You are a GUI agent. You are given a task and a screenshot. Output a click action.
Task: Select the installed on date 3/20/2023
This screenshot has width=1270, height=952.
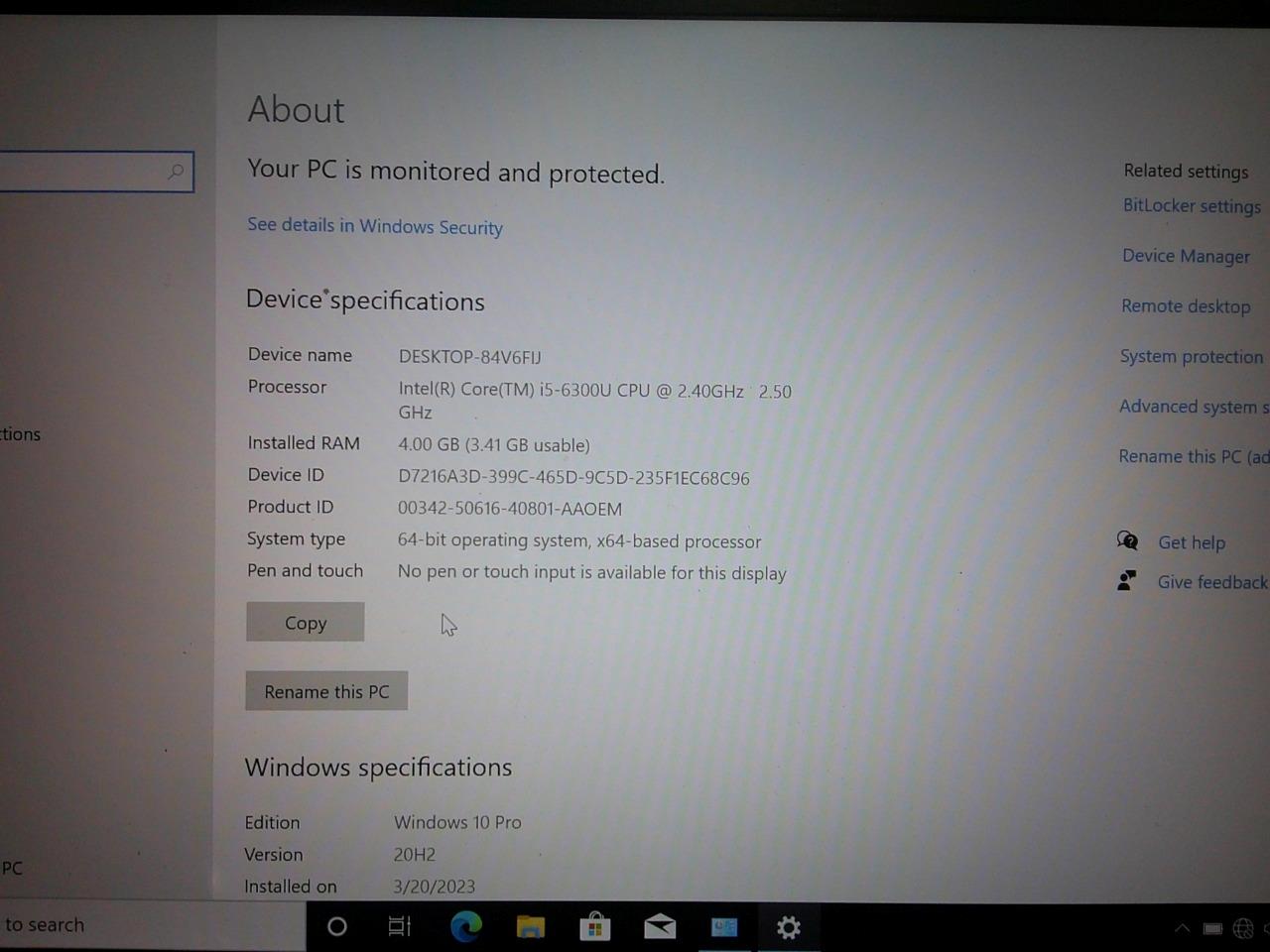coord(434,886)
